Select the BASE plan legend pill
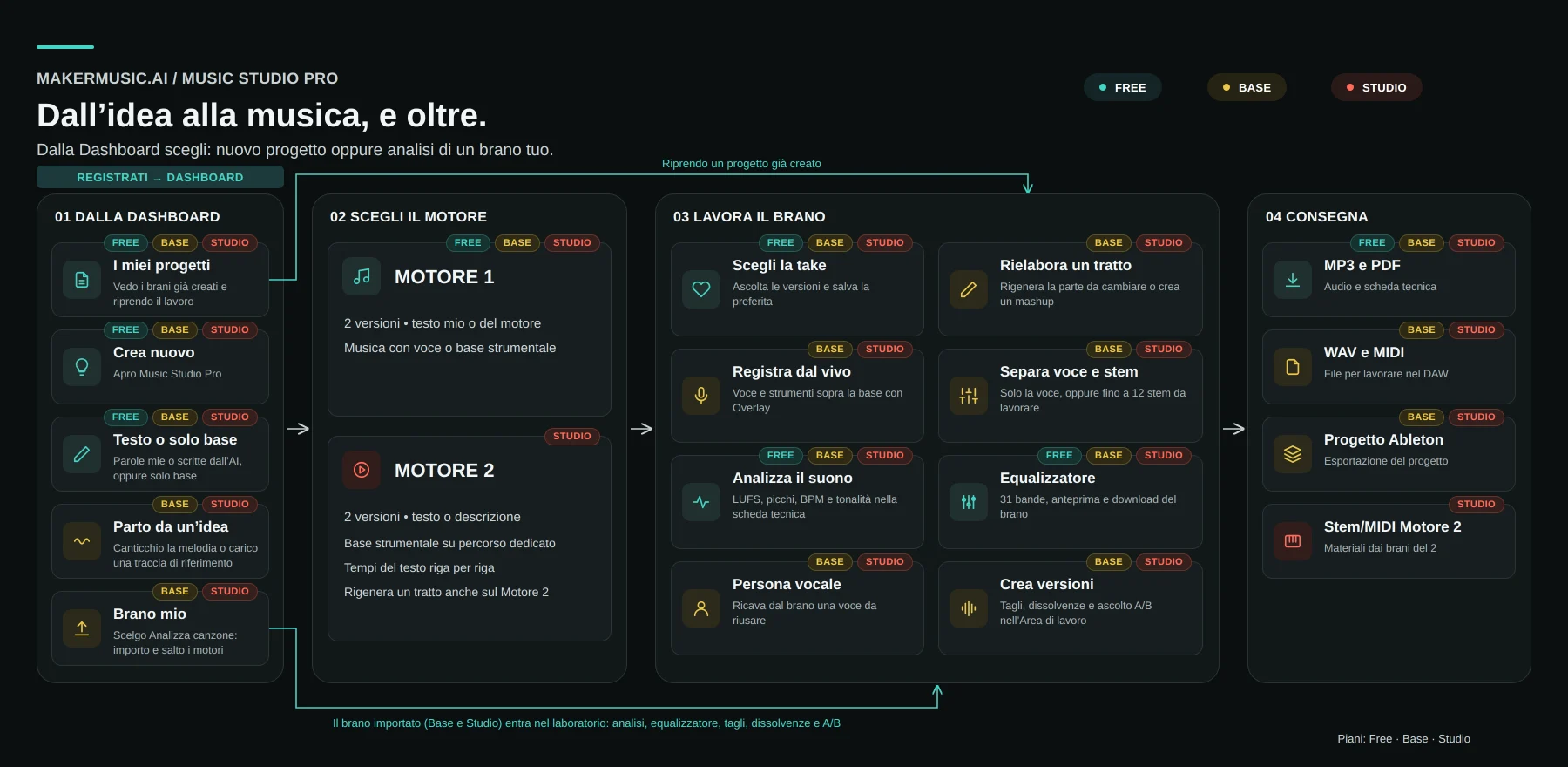 [x=1247, y=87]
